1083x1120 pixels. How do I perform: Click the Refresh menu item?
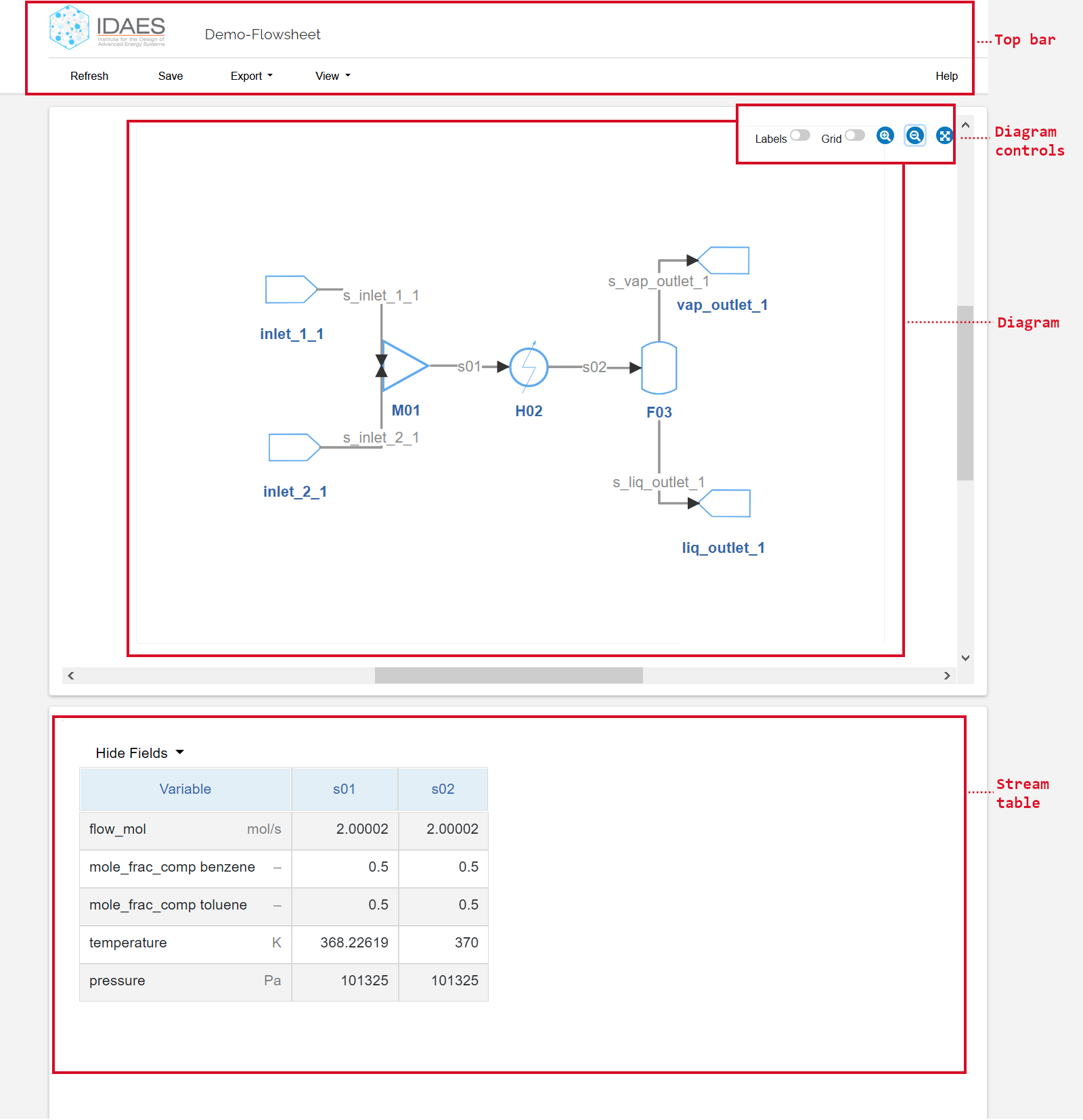[x=89, y=76]
